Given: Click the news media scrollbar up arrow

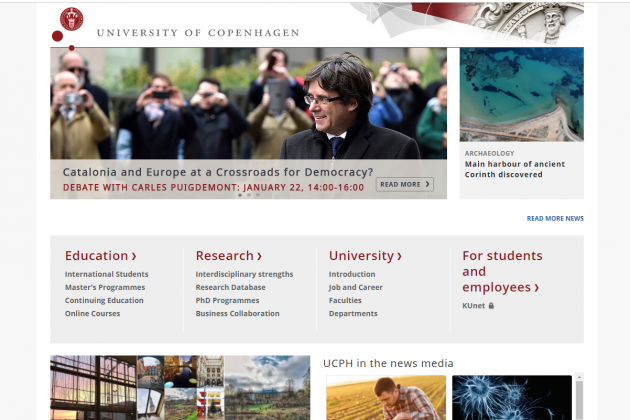Looking at the screenshot, I should [x=579, y=377].
